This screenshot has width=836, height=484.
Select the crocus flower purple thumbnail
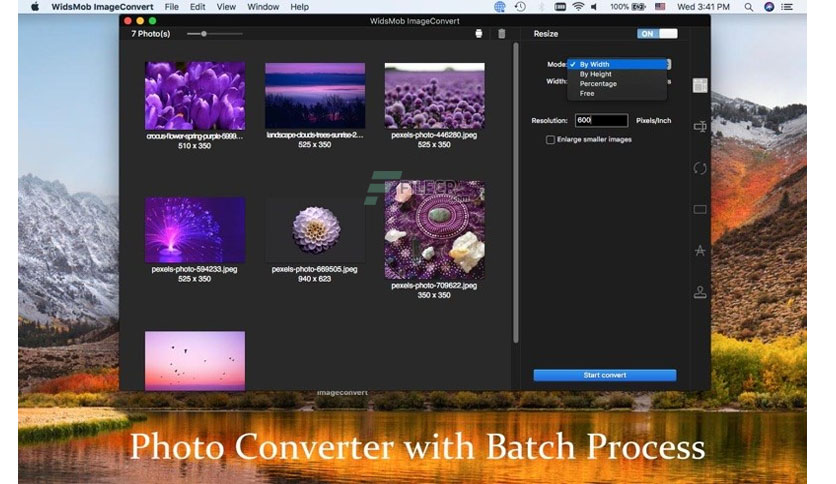click(195, 96)
